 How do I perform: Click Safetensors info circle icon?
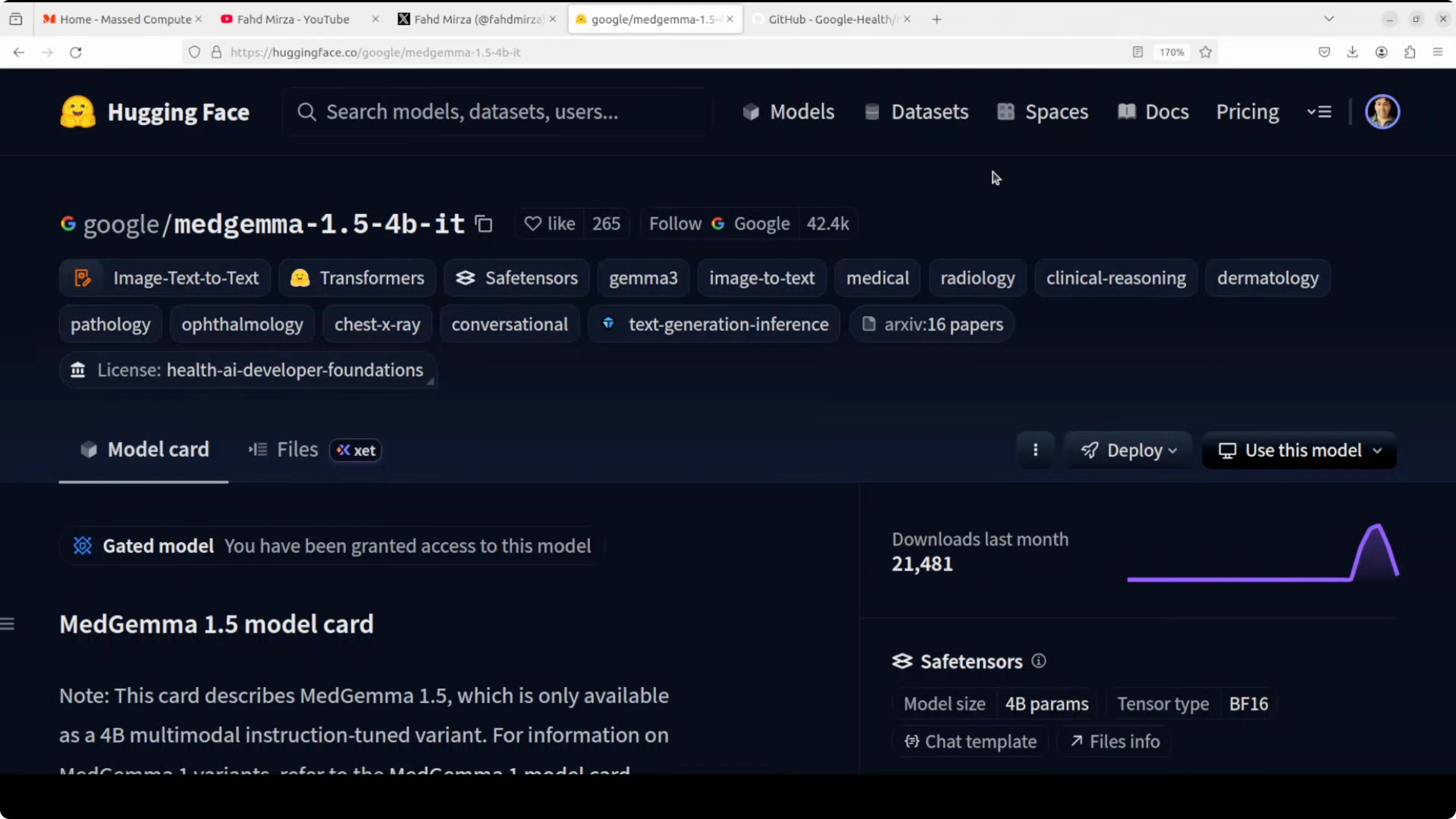(1039, 661)
